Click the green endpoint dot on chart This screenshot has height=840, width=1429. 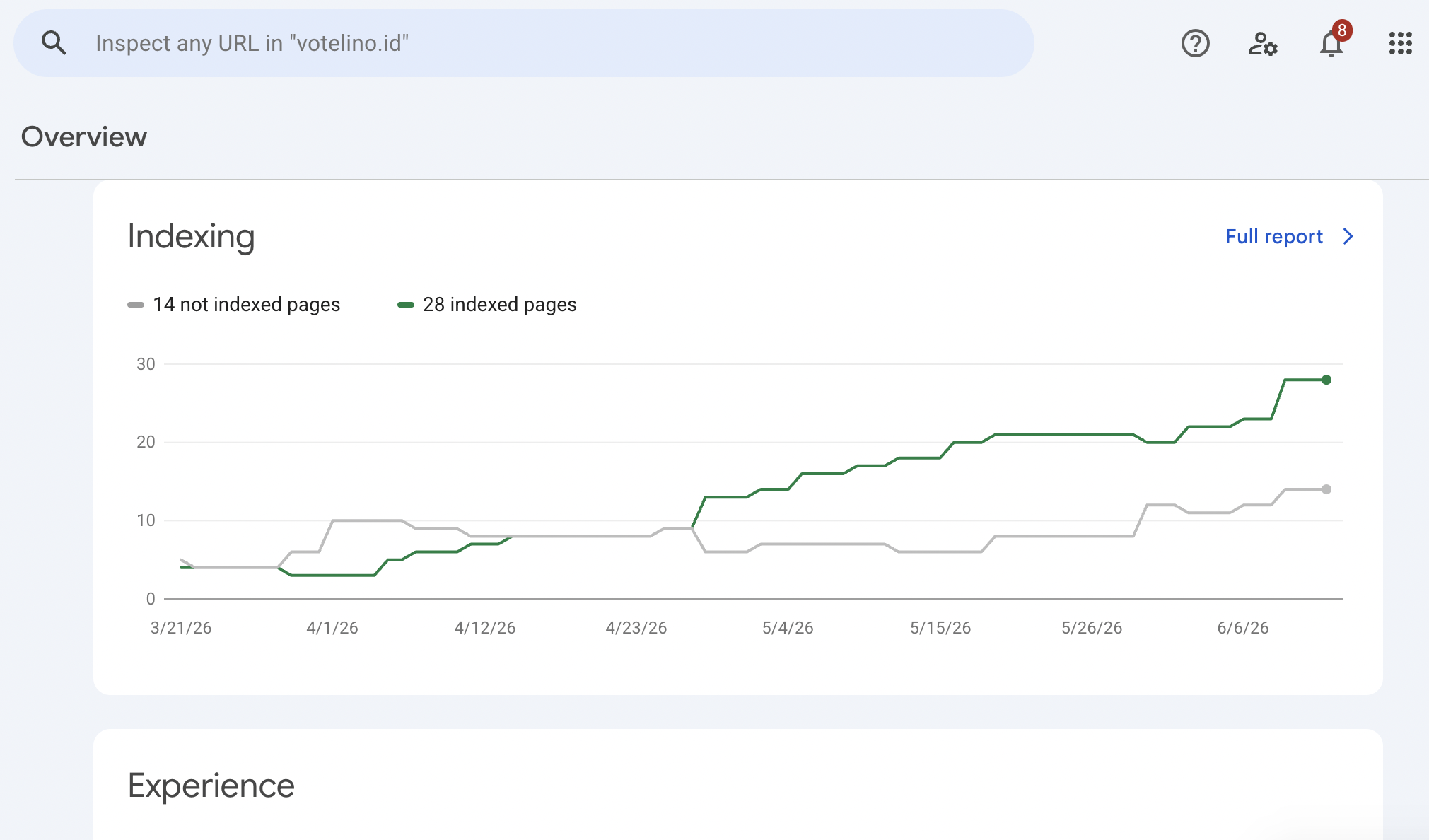tap(1326, 380)
